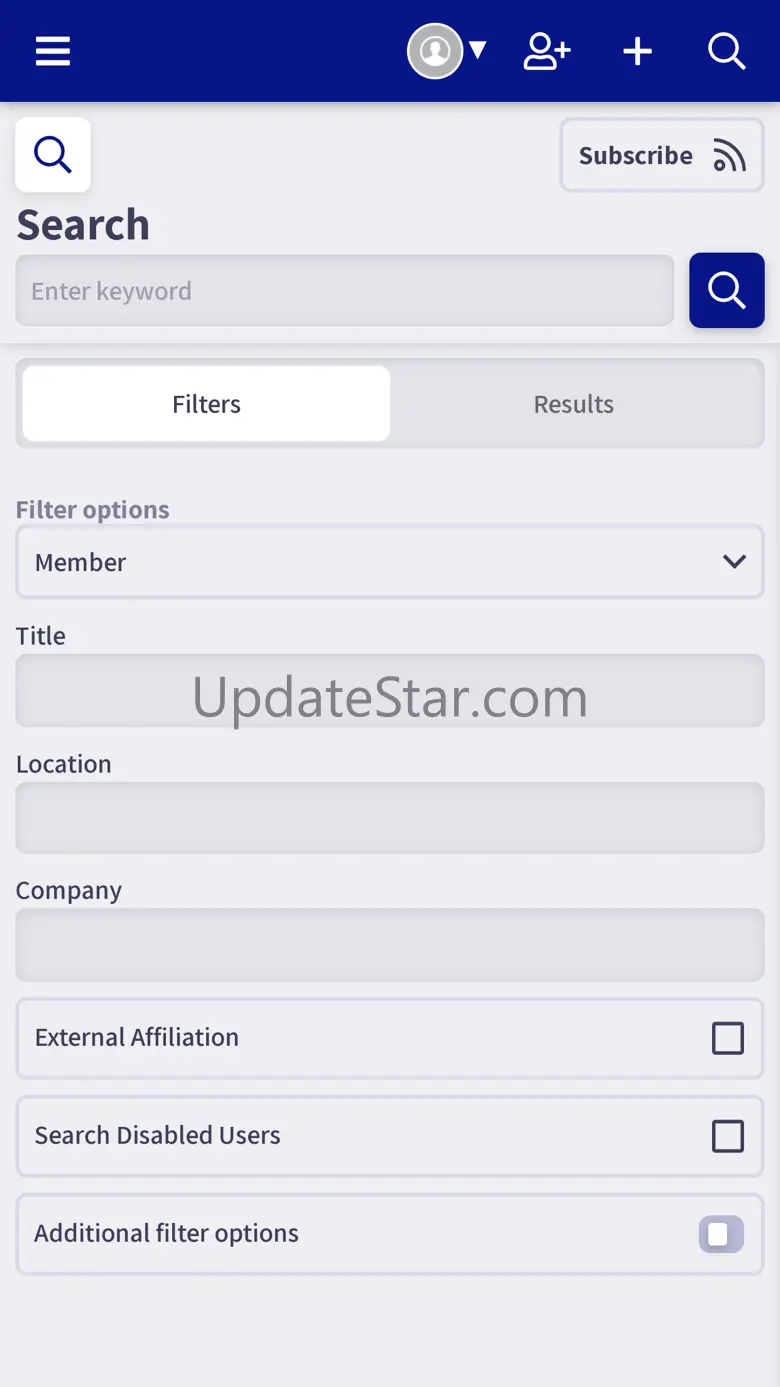This screenshot has width=780, height=1387.
Task: Open the header magnifier search icon
Action: coord(727,51)
